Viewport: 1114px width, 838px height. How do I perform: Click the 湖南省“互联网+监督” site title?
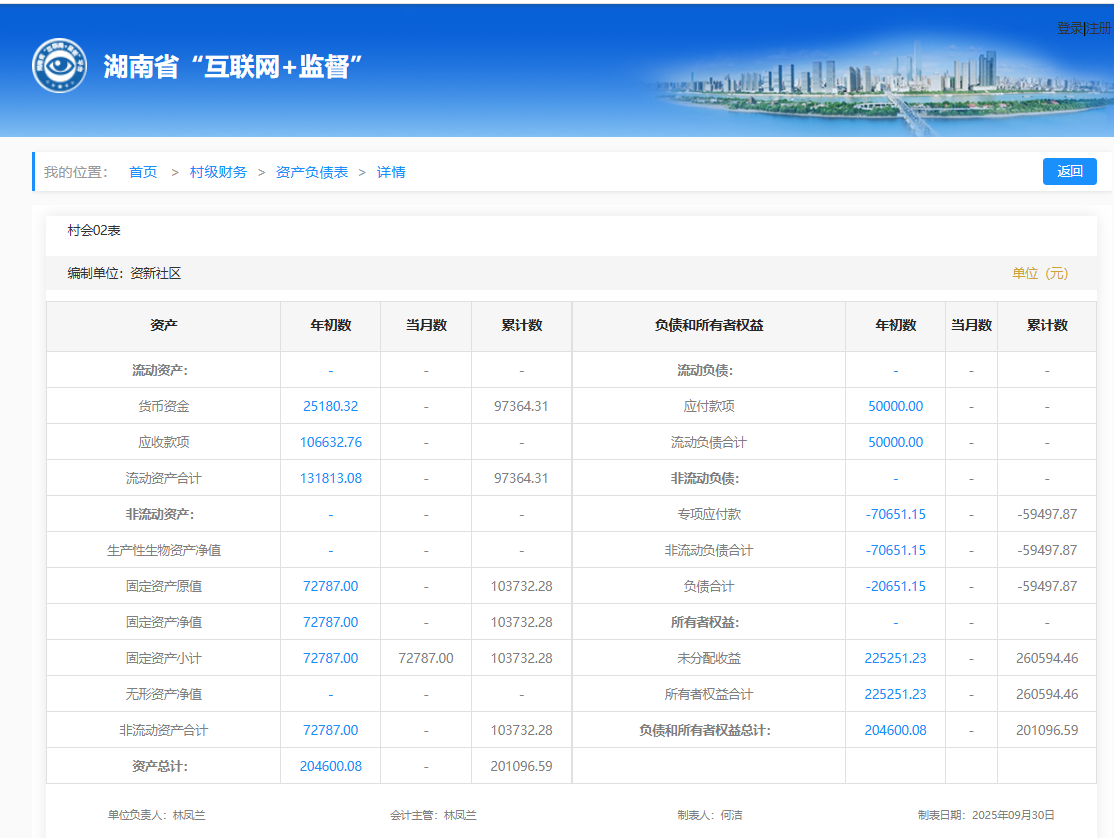click(x=232, y=67)
